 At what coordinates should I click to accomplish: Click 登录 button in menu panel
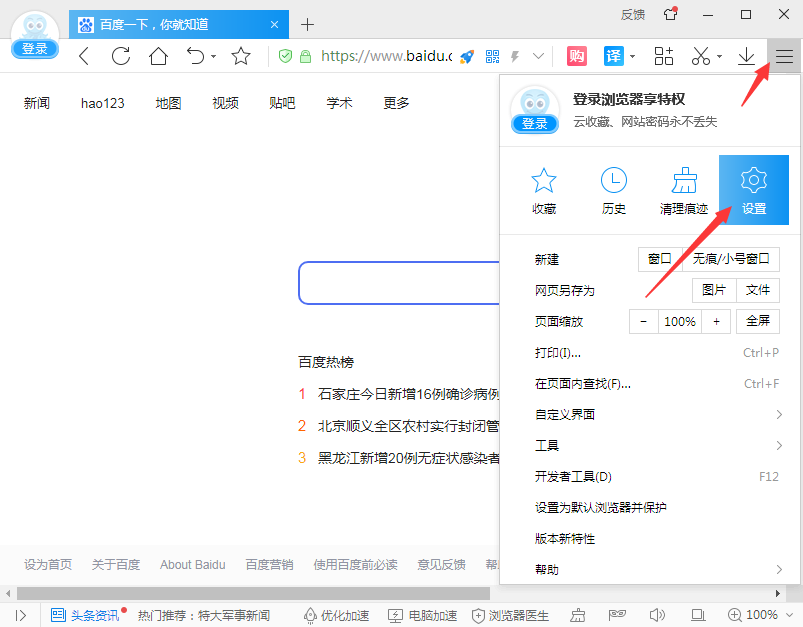tap(535, 123)
